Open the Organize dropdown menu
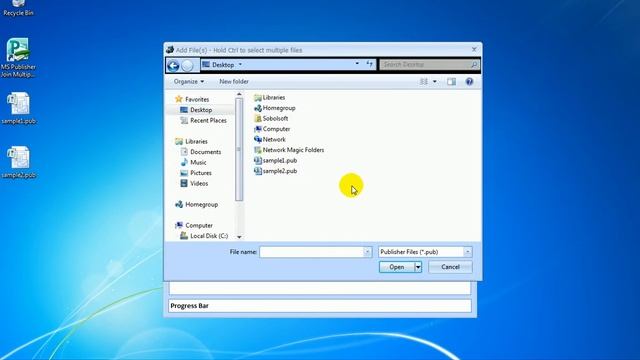 click(189, 82)
